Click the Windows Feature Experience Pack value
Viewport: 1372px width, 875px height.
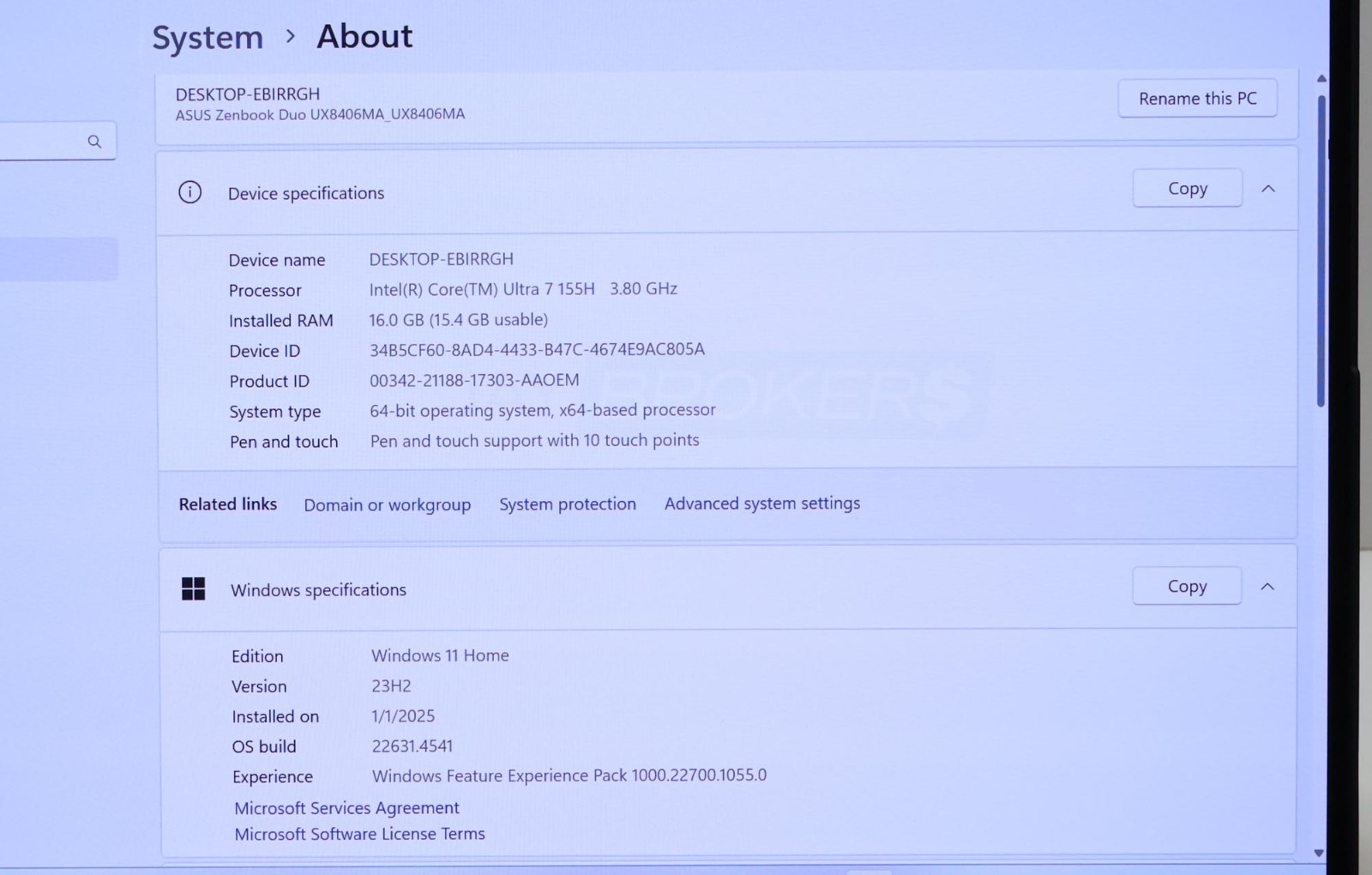click(569, 775)
